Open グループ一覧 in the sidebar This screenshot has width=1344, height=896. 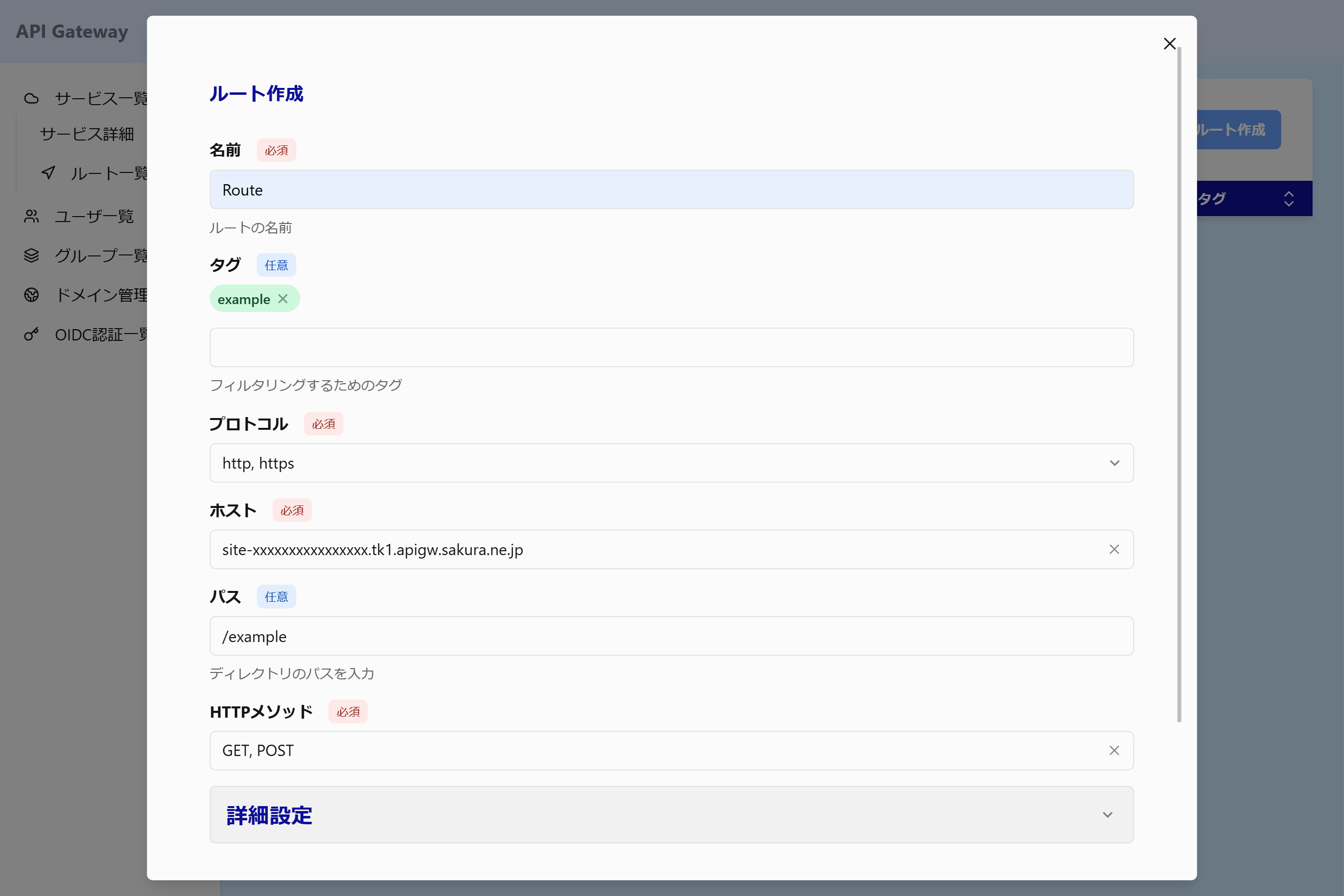tap(101, 255)
